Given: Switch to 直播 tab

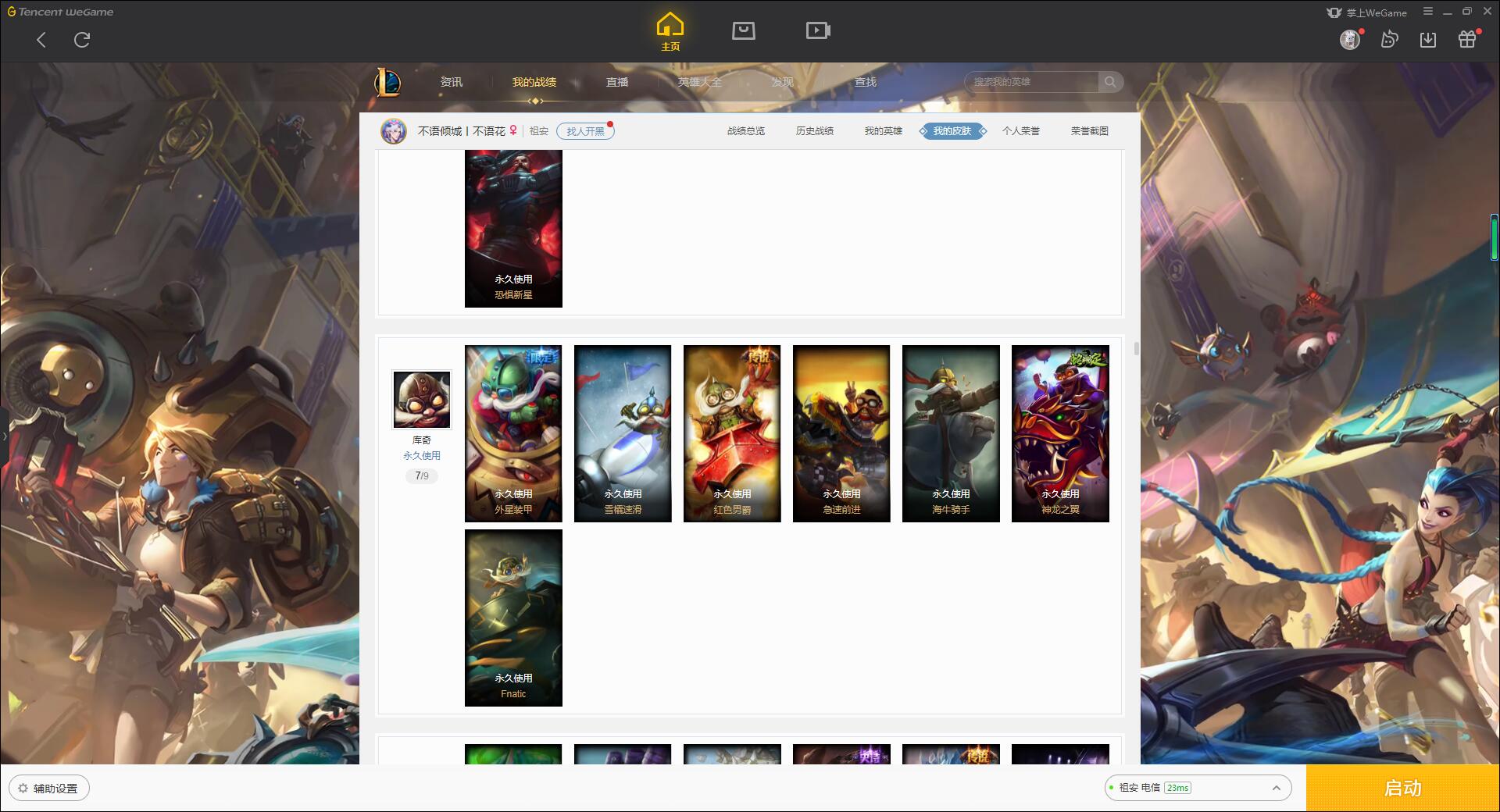Looking at the screenshot, I should (x=617, y=82).
